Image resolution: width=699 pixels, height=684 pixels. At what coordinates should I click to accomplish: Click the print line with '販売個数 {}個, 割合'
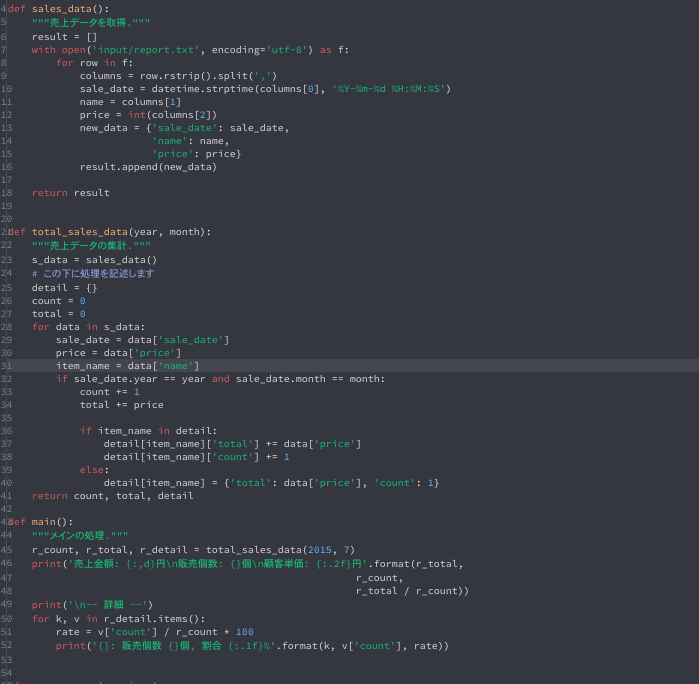pyautogui.click(x=252, y=646)
